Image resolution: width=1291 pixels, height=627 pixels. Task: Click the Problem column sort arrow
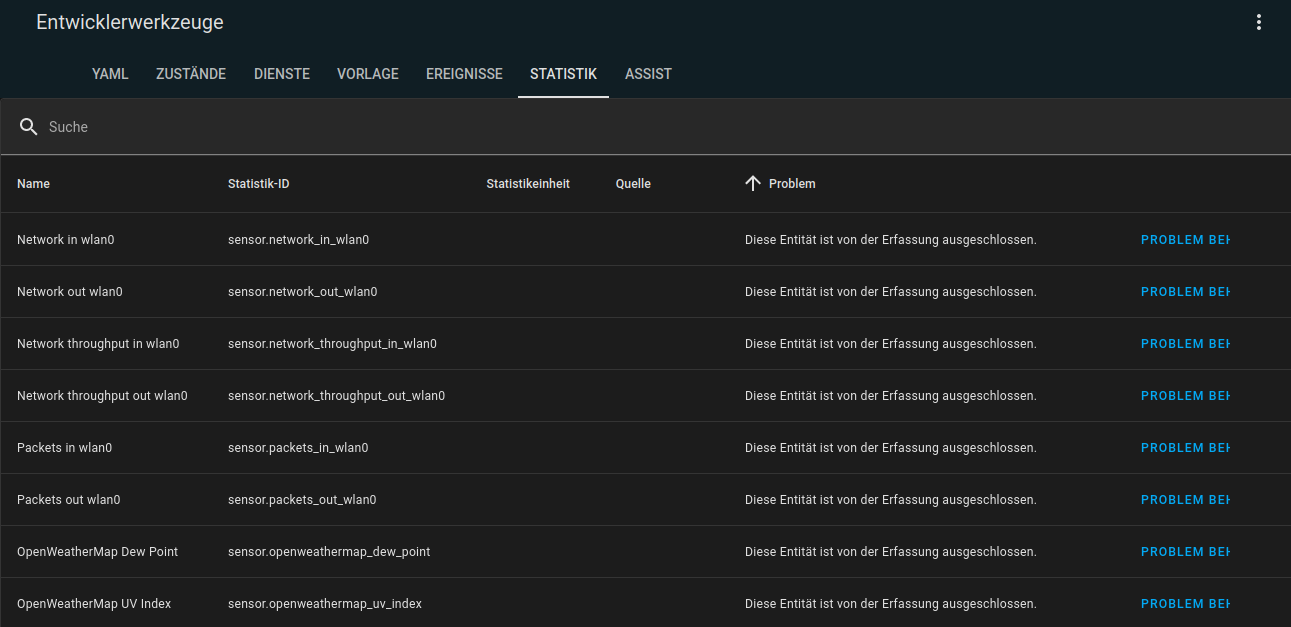tap(753, 183)
